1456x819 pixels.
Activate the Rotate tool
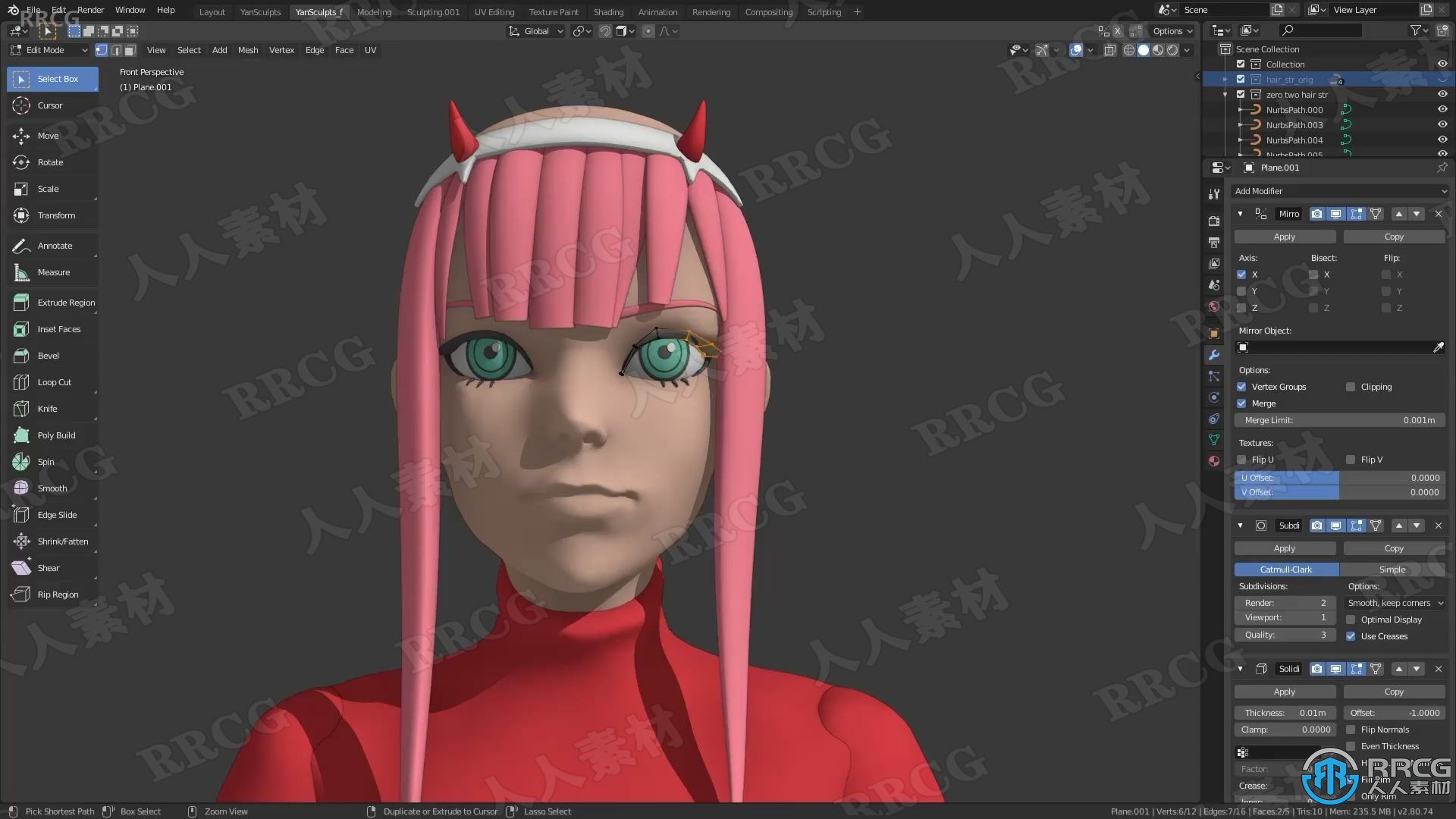click(52, 162)
